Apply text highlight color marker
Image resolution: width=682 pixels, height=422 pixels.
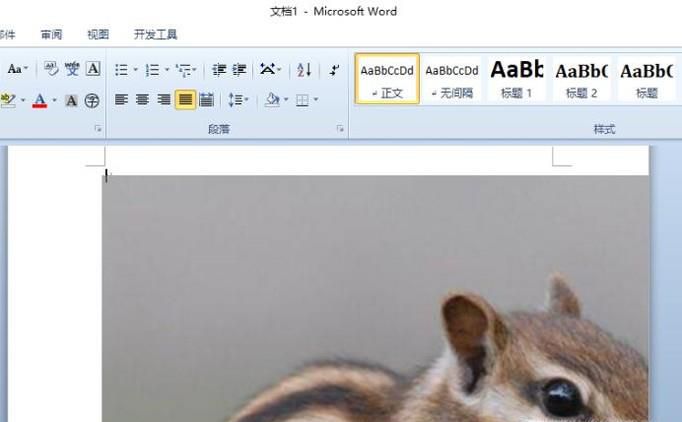click(8, 100)
